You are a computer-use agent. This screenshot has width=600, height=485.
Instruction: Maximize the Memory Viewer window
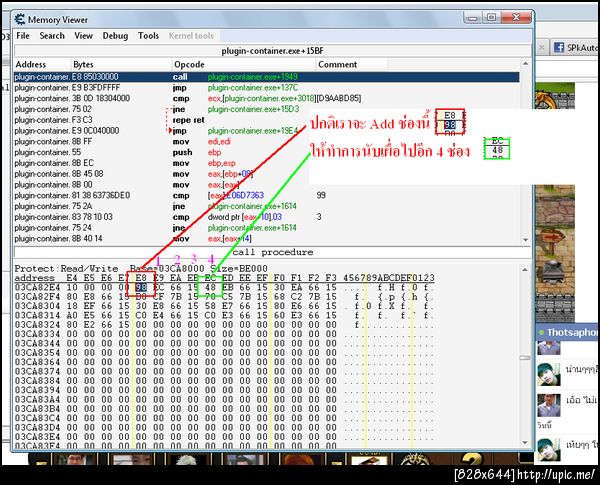492,18
